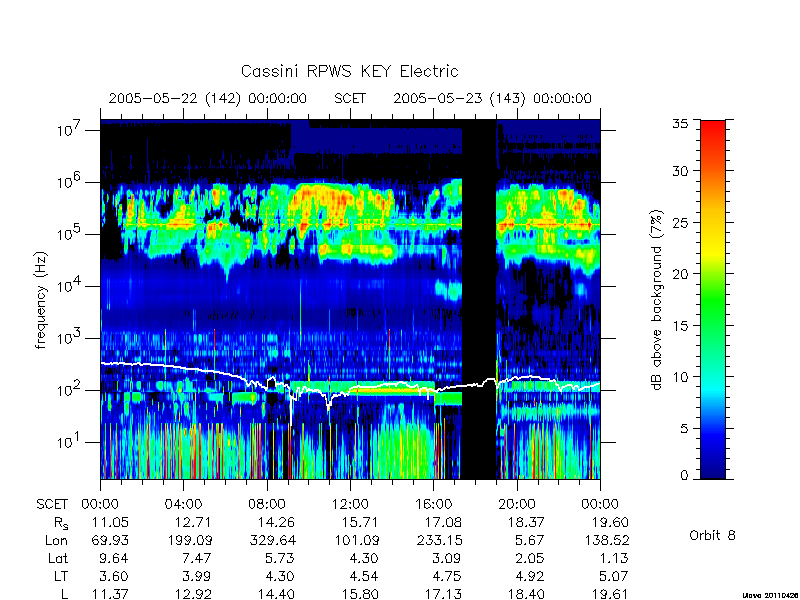The height and width of the screenshot is (600, 800).
Task: Click the 'Lon' row label
Action: click(56, 540)
